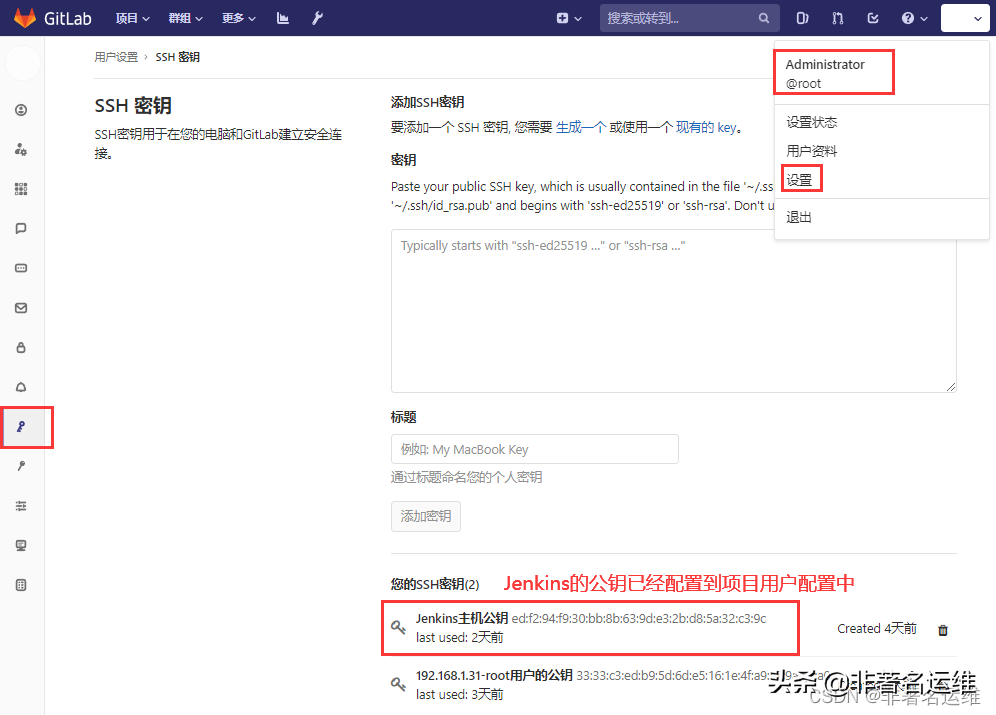Open the Admin Area wrench icon

click(317, 18)
